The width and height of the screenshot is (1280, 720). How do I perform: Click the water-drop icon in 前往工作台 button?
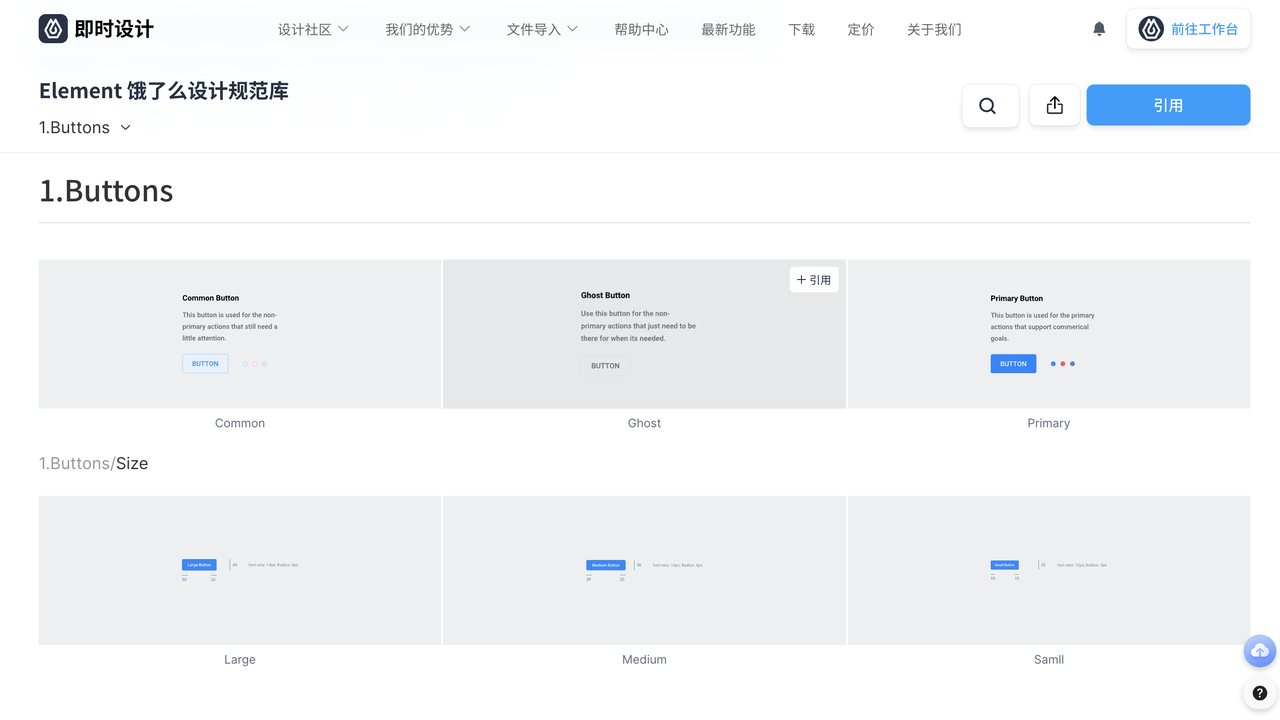(x=1151, y=29)
